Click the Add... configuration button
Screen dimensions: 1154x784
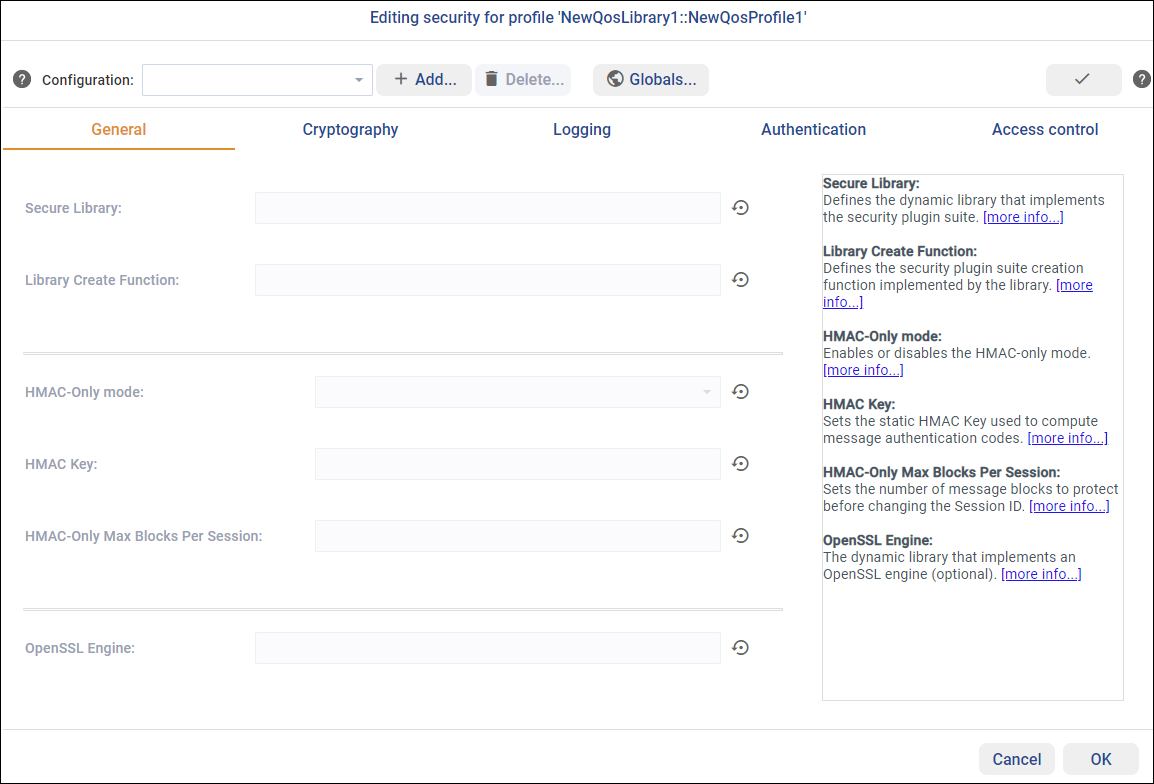coord(424,80)
